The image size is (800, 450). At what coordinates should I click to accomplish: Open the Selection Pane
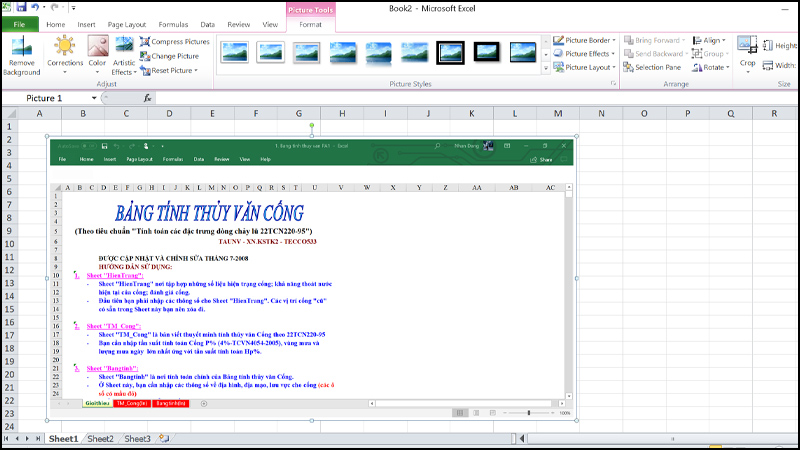(651, 68)
